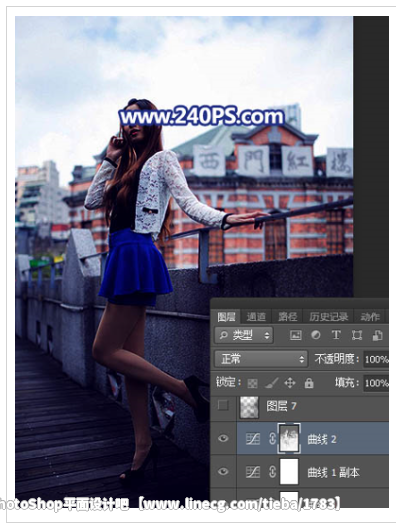Viewport: 396px width, 523px height.
Task: Open the 正常 blend mode dropdown
Action: pos(261,359)
